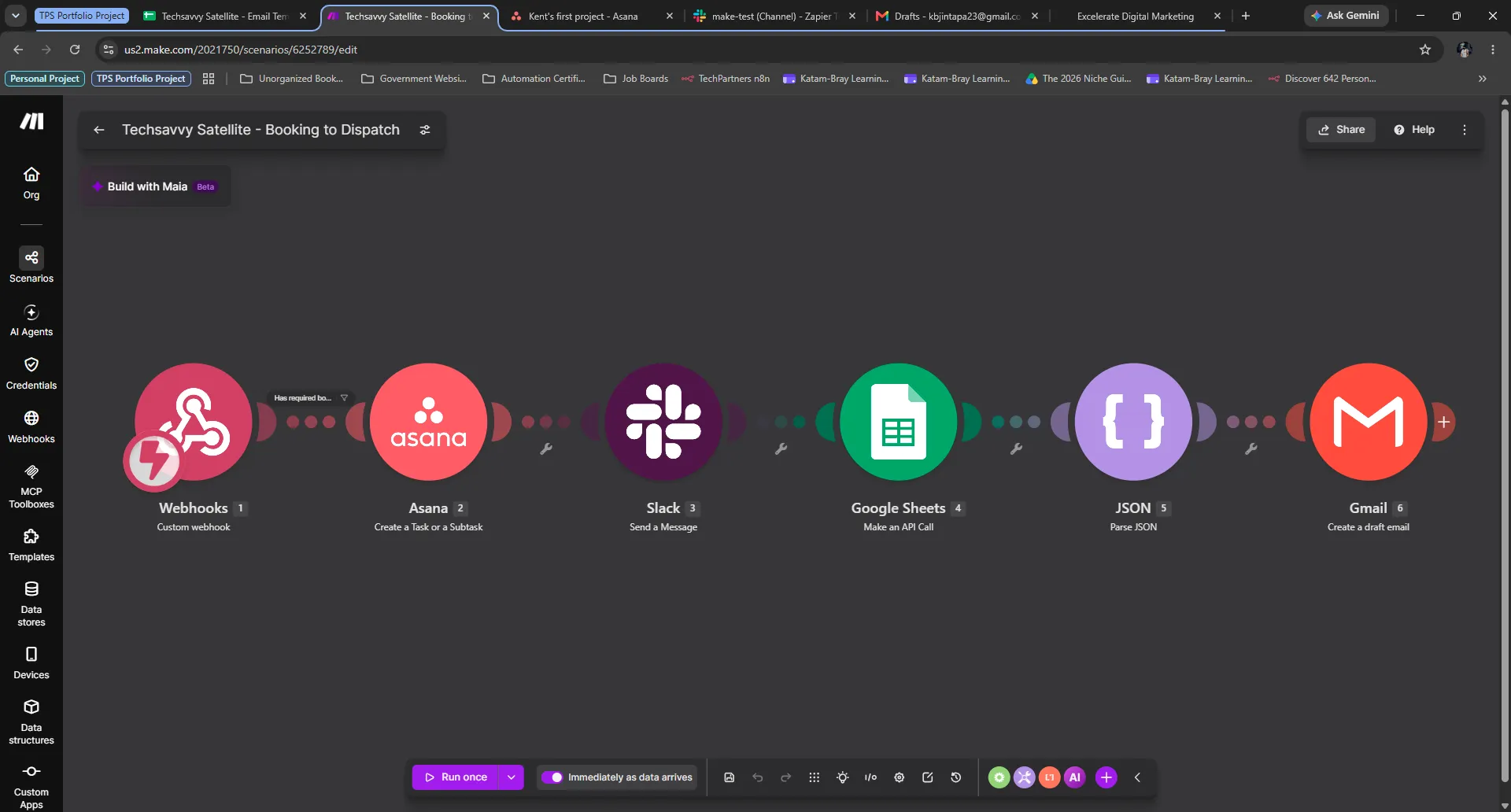Image resolution: width=1511 pixels, height=812 pixels.
Task: Open the Webhooks module in the scenario
Action: (x=194, y=422)
